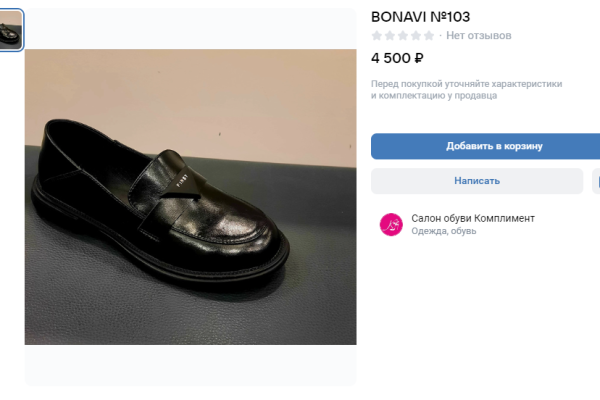Click the blank area below the product photo

coord(190,365)
